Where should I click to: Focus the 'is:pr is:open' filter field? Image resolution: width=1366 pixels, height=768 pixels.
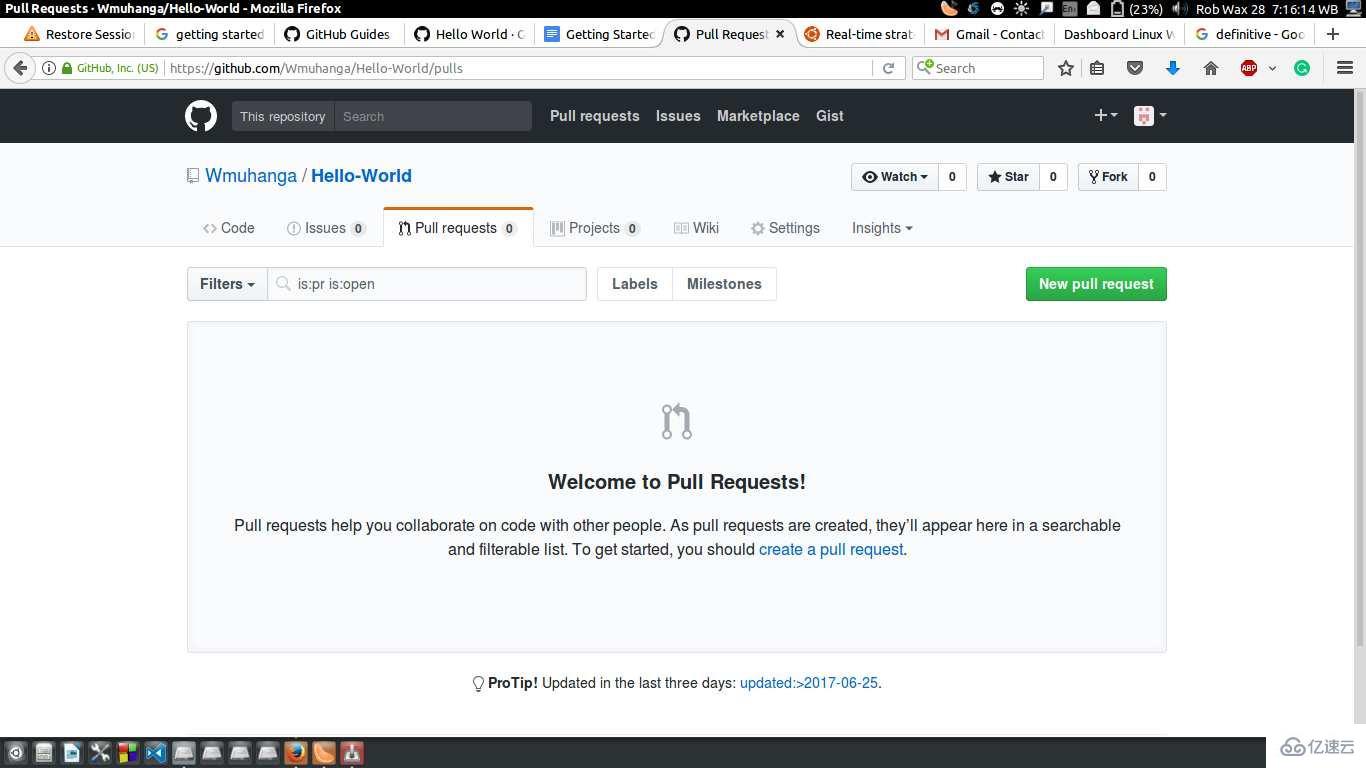coord(427,284)
